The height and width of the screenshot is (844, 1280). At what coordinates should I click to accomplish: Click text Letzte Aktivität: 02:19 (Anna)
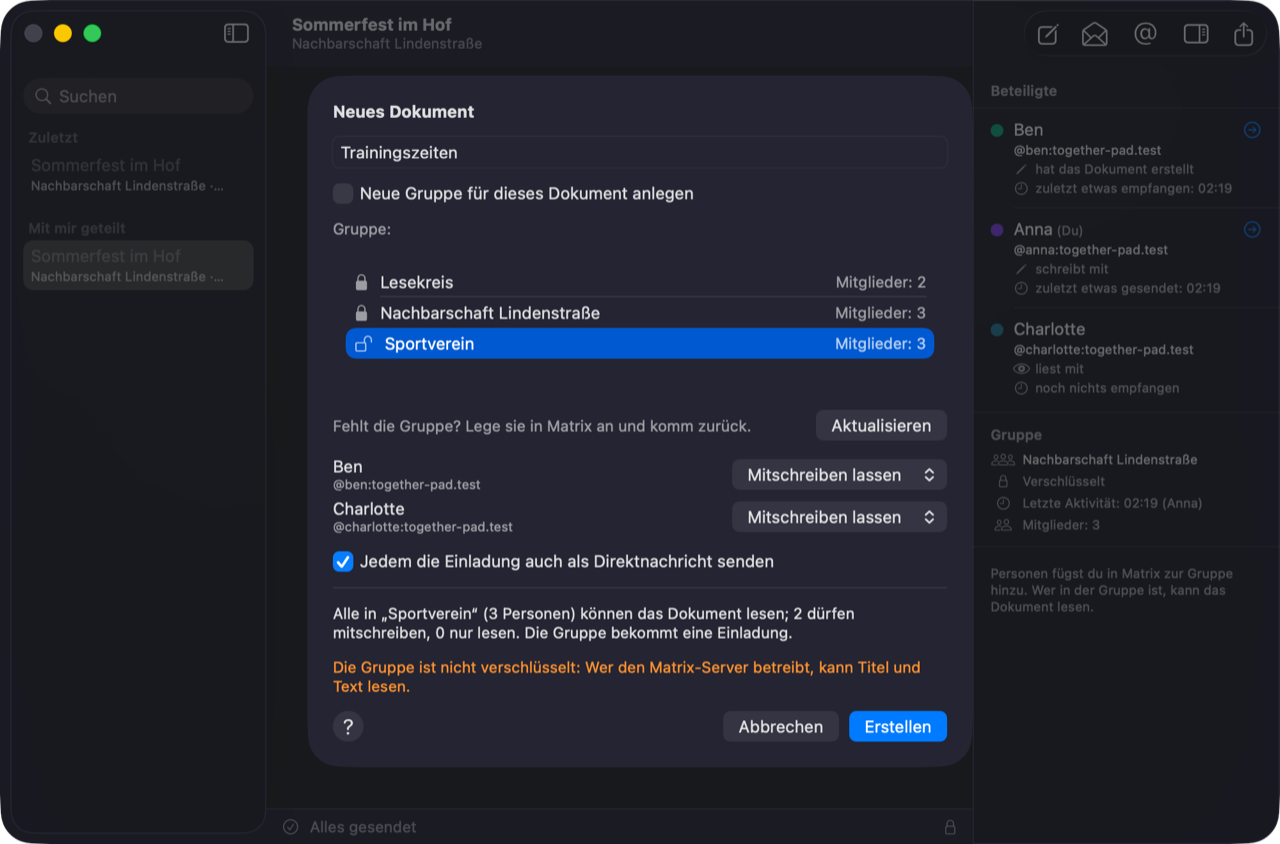[x=1112, y=503]
